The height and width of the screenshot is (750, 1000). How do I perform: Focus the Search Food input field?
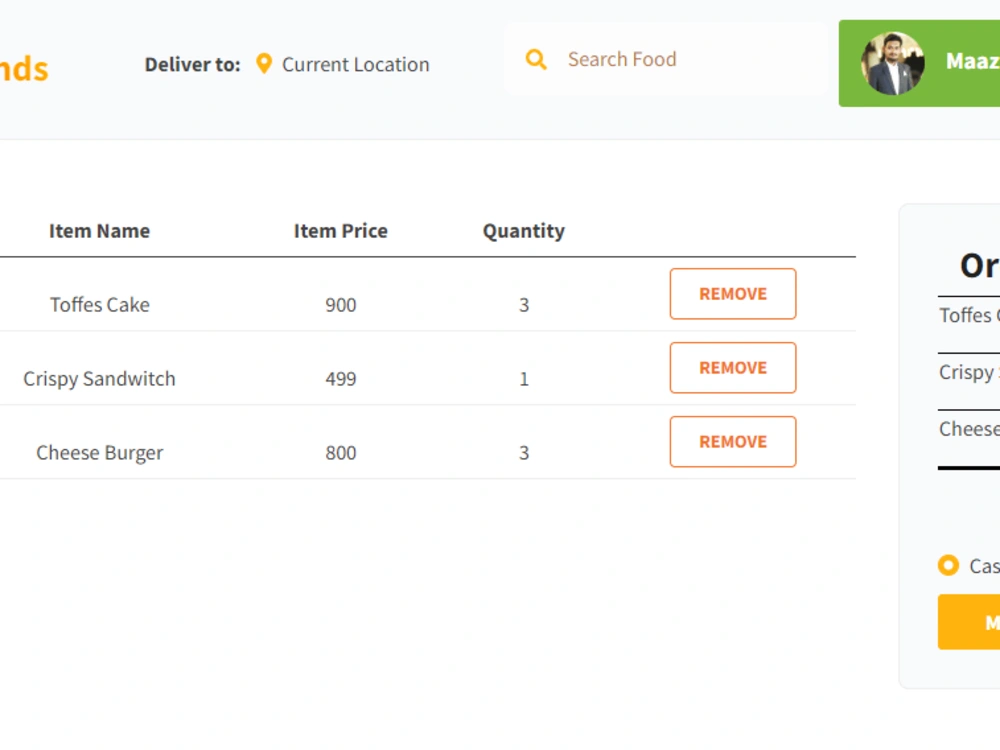point(666,59)
